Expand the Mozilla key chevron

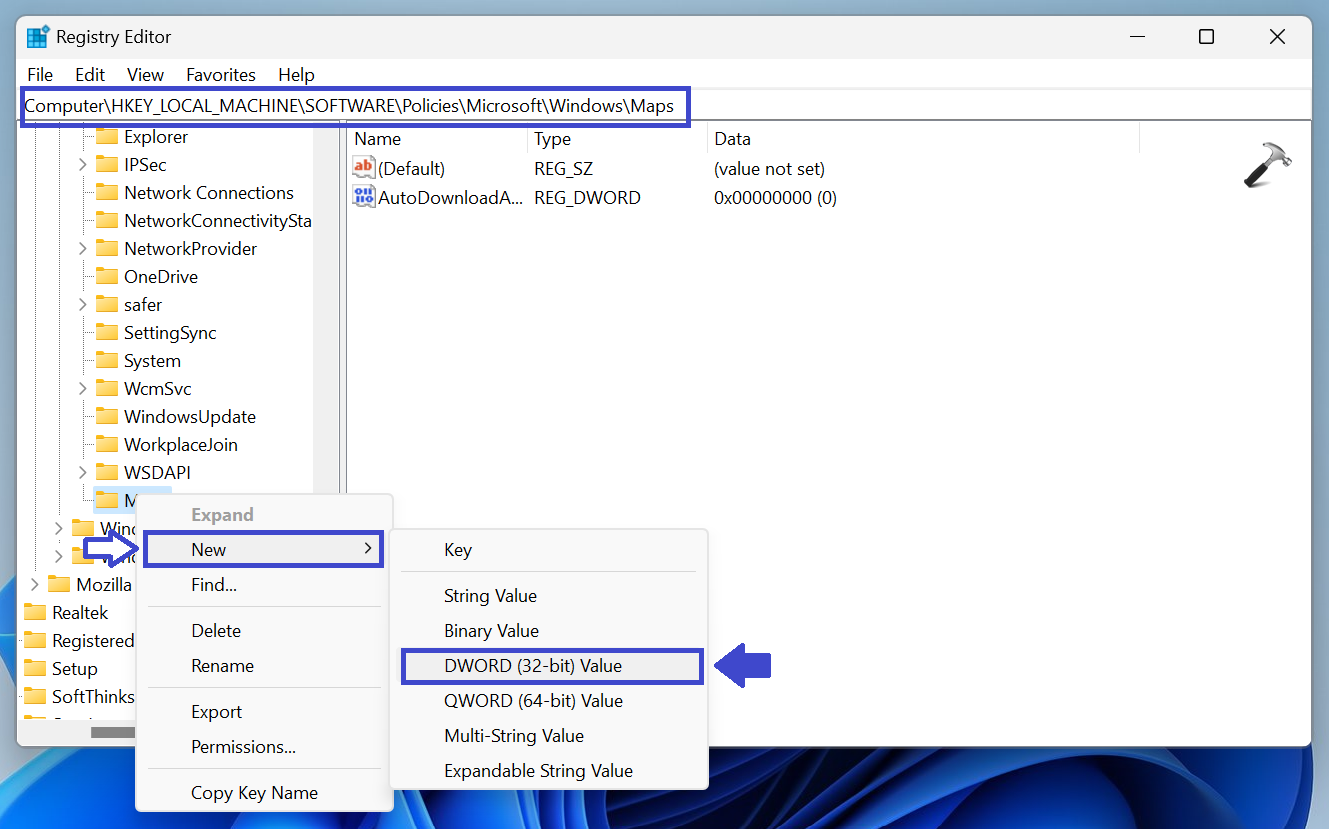click(x=35, y=585)
